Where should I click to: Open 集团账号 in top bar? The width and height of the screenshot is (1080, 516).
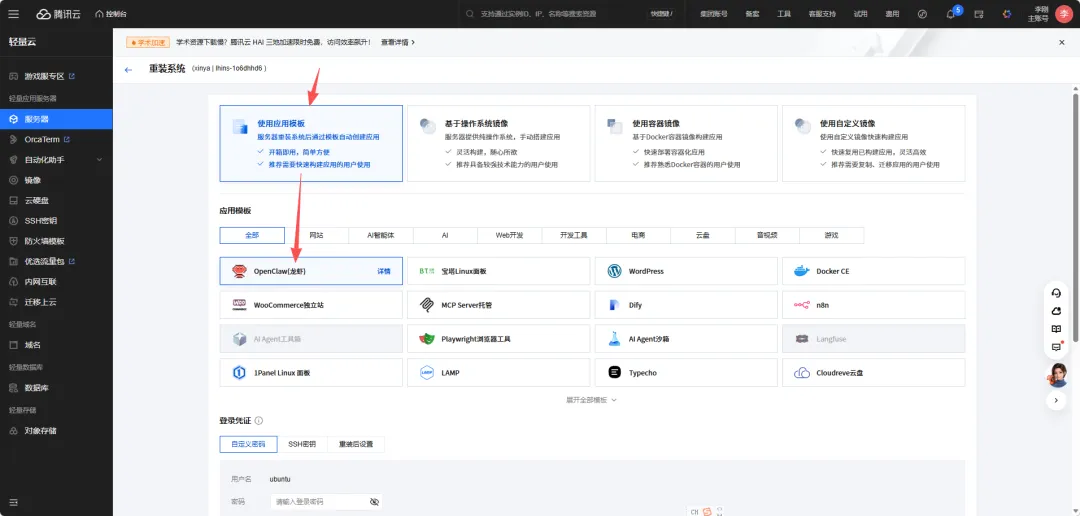pyautogui.click(x=714, y=14)
